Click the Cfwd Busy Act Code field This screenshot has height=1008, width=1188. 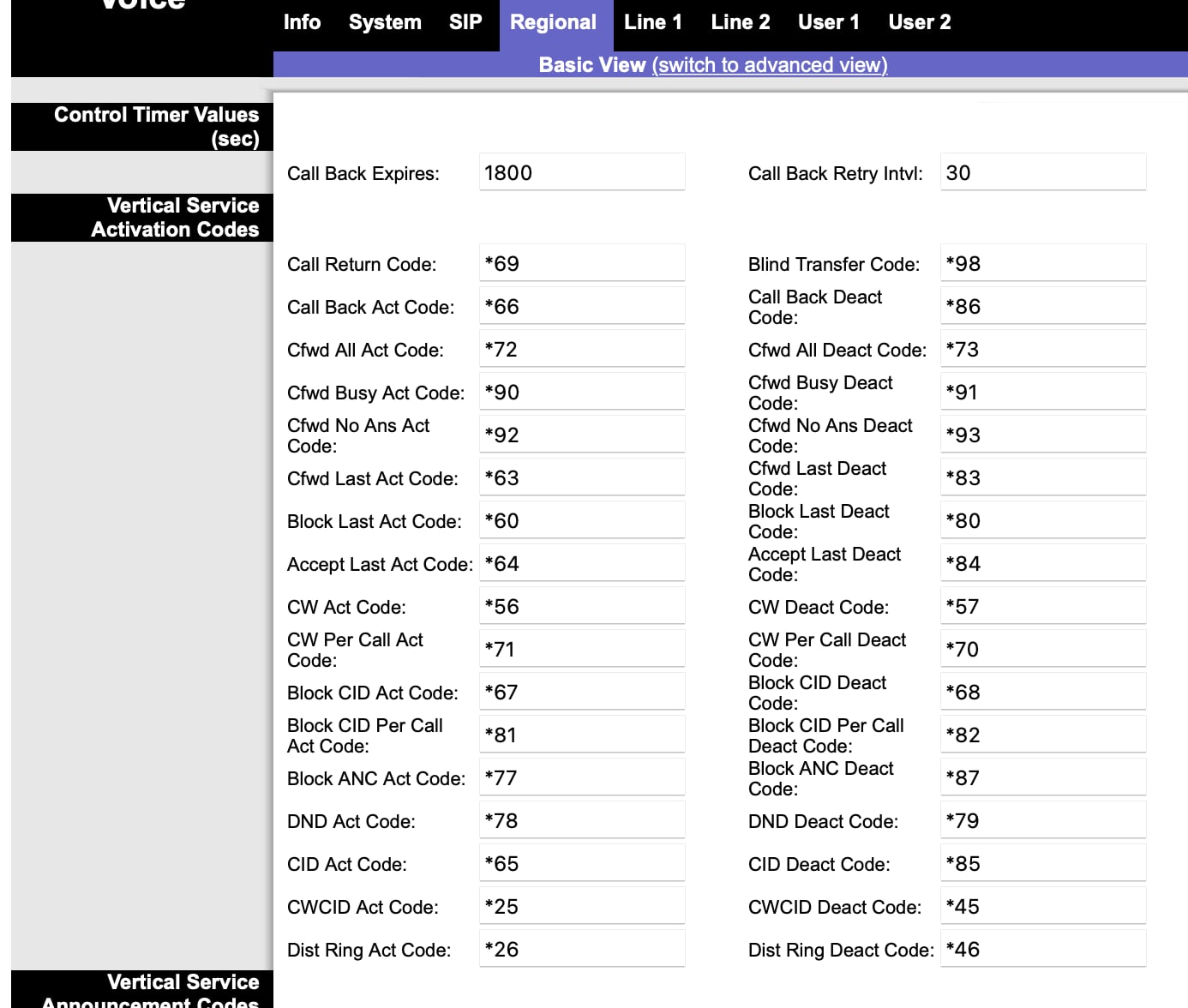(582, 392)
